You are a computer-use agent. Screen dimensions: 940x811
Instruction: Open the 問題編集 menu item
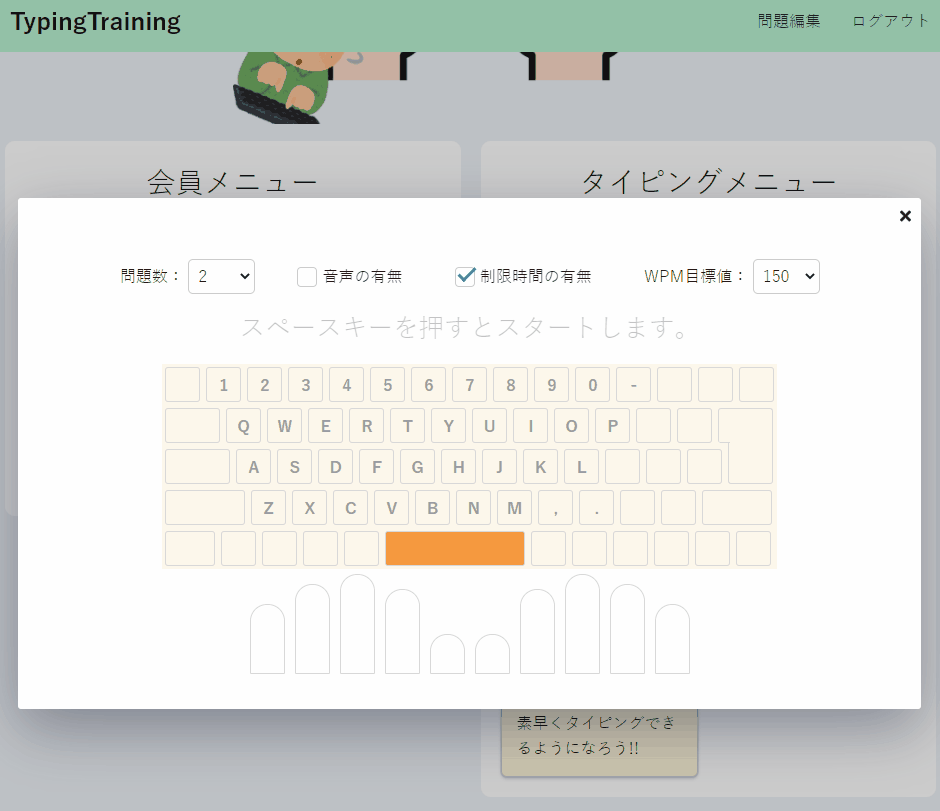click(787, 20)
